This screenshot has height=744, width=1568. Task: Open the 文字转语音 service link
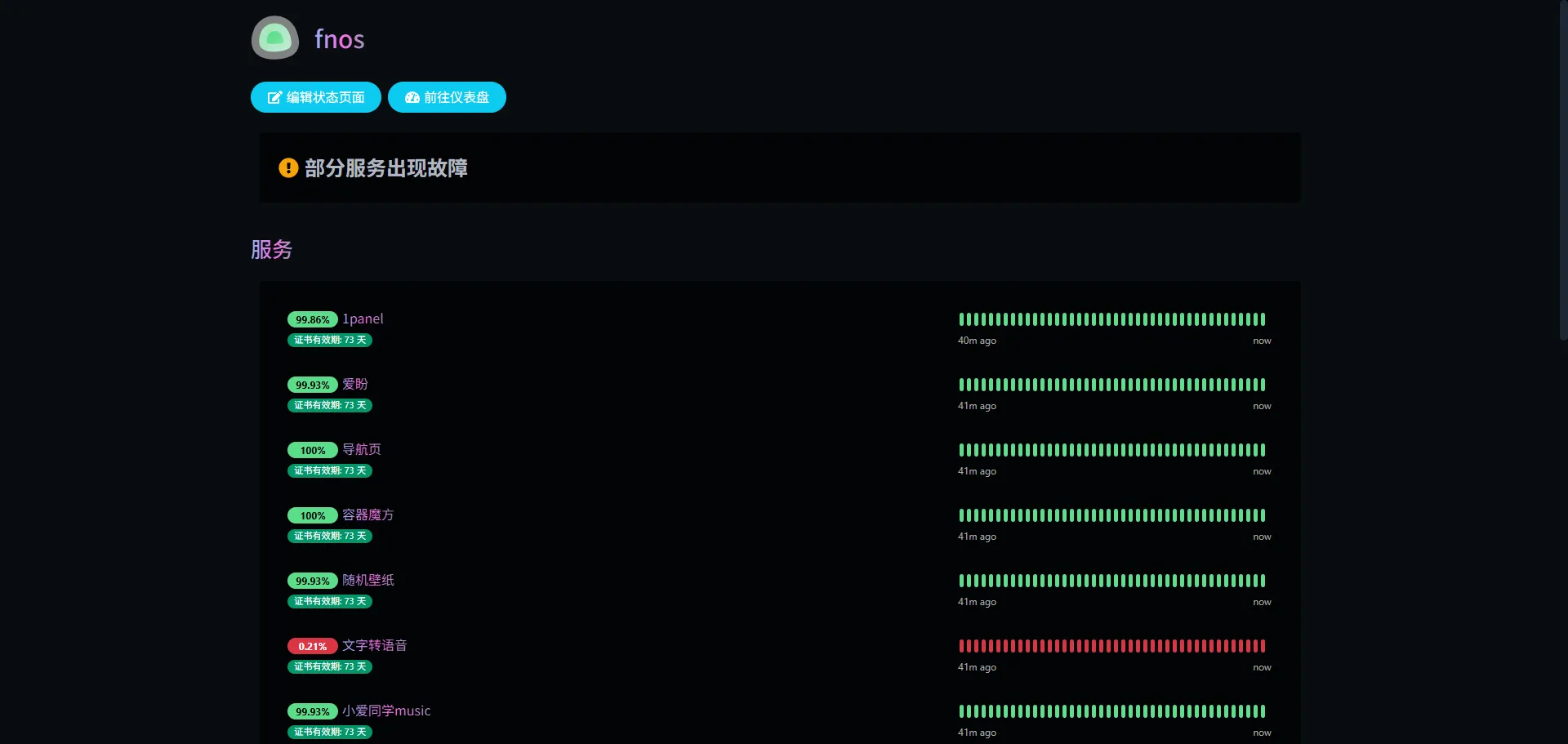[375, 646]
